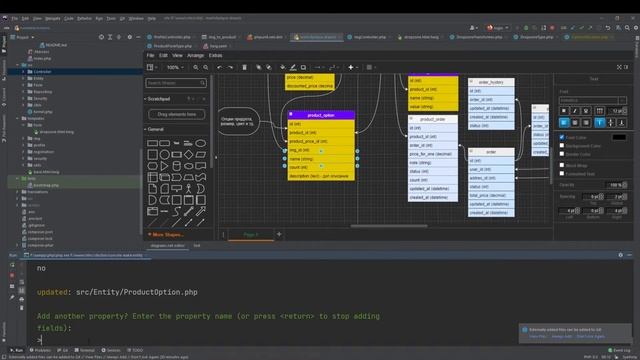Click the horizontal canvas scrollbar

389,226
